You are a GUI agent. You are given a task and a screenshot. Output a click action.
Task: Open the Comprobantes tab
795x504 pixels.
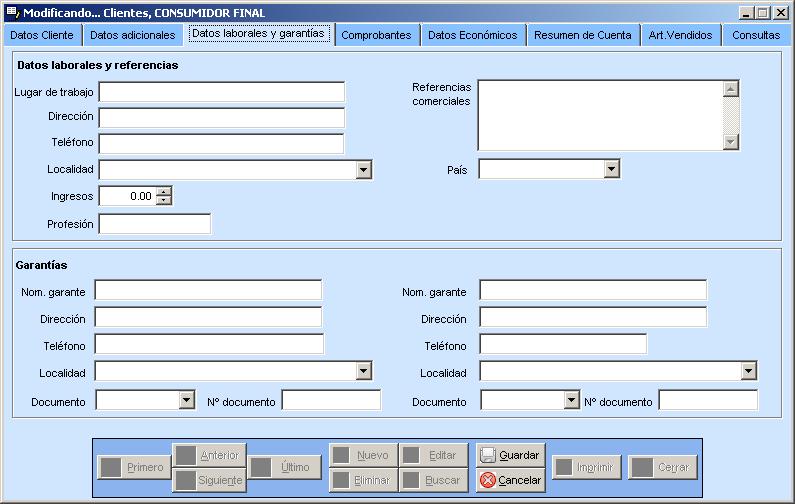click(376, 35)
